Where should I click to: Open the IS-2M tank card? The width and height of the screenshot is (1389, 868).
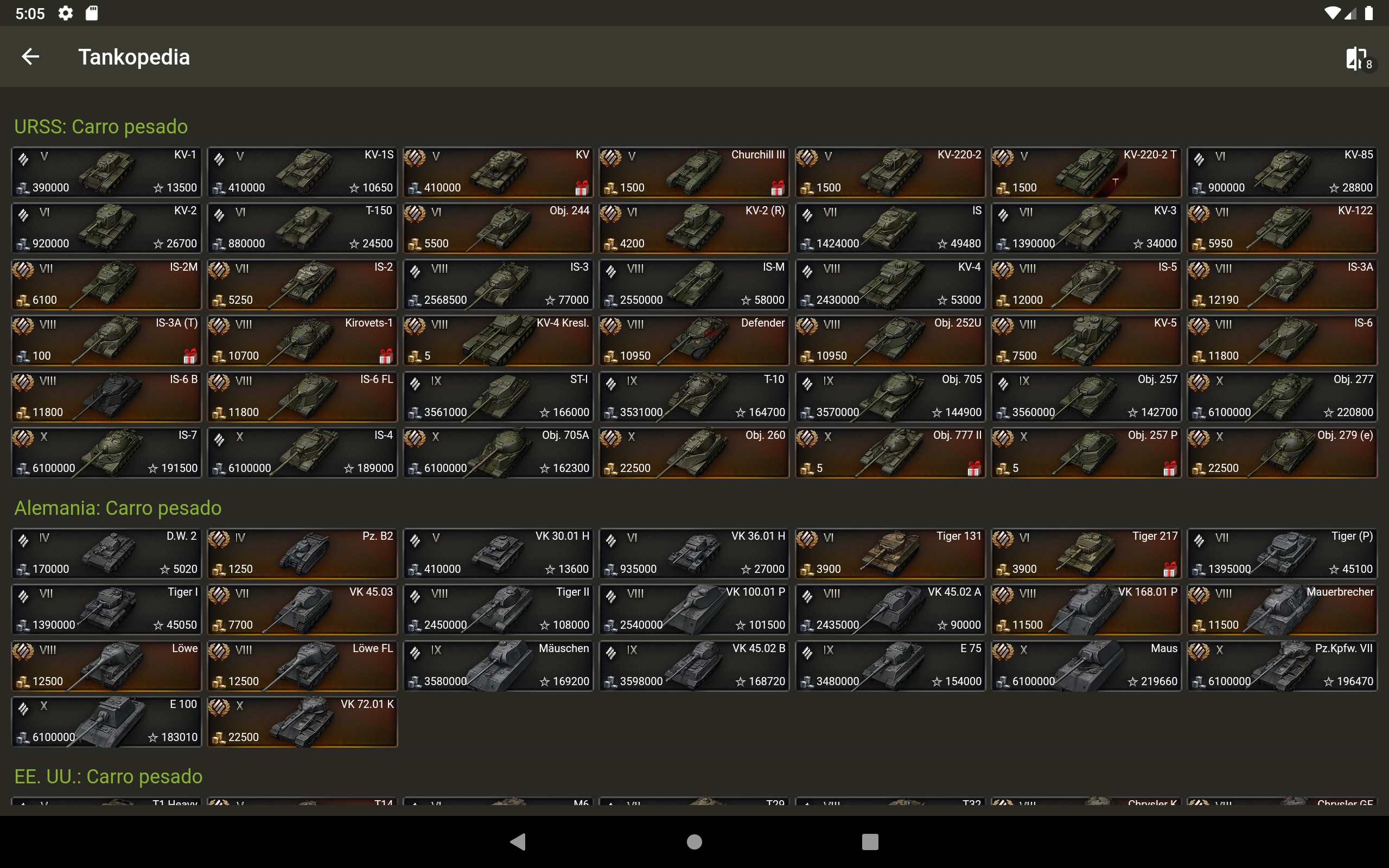[107, 284]
